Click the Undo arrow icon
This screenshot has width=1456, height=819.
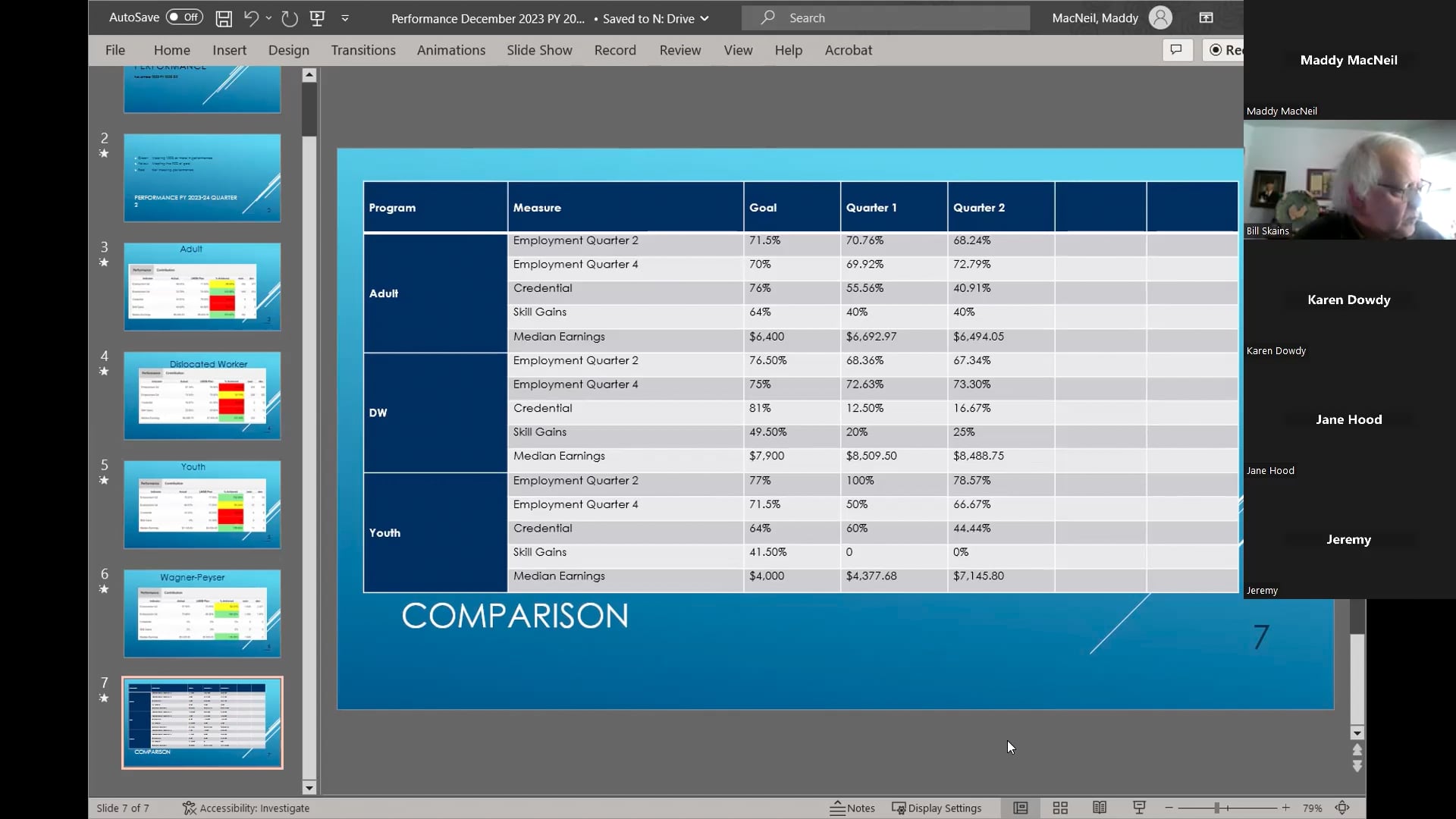click(251, 18)
